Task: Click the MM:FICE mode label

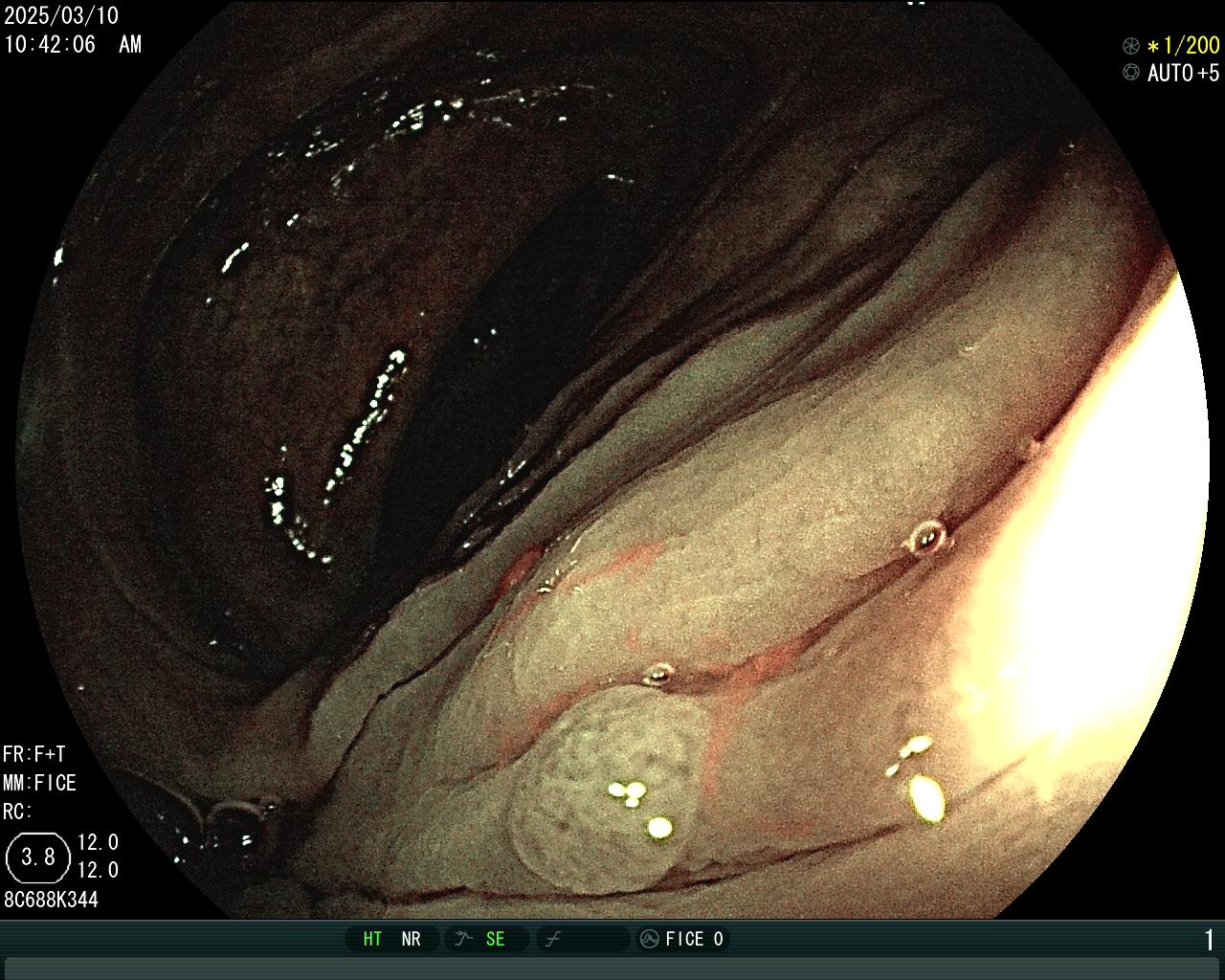Action: coord(39,783)
